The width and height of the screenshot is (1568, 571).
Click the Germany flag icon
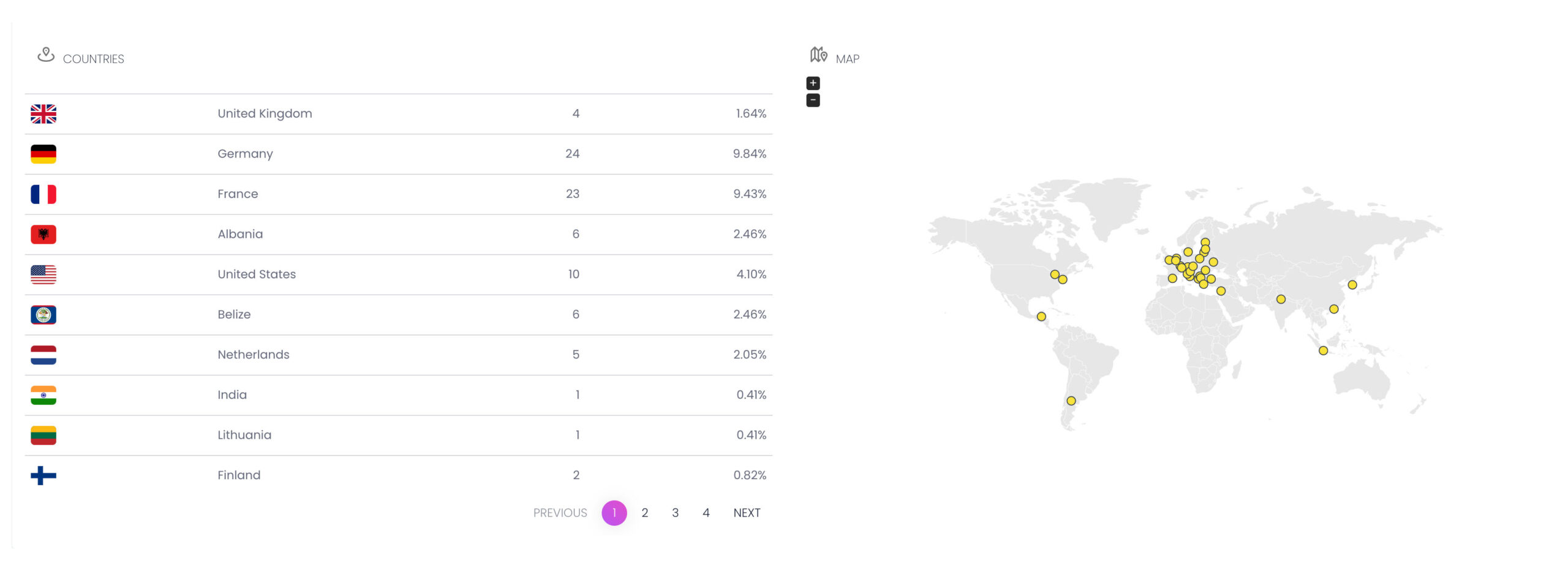click(43, 154)
